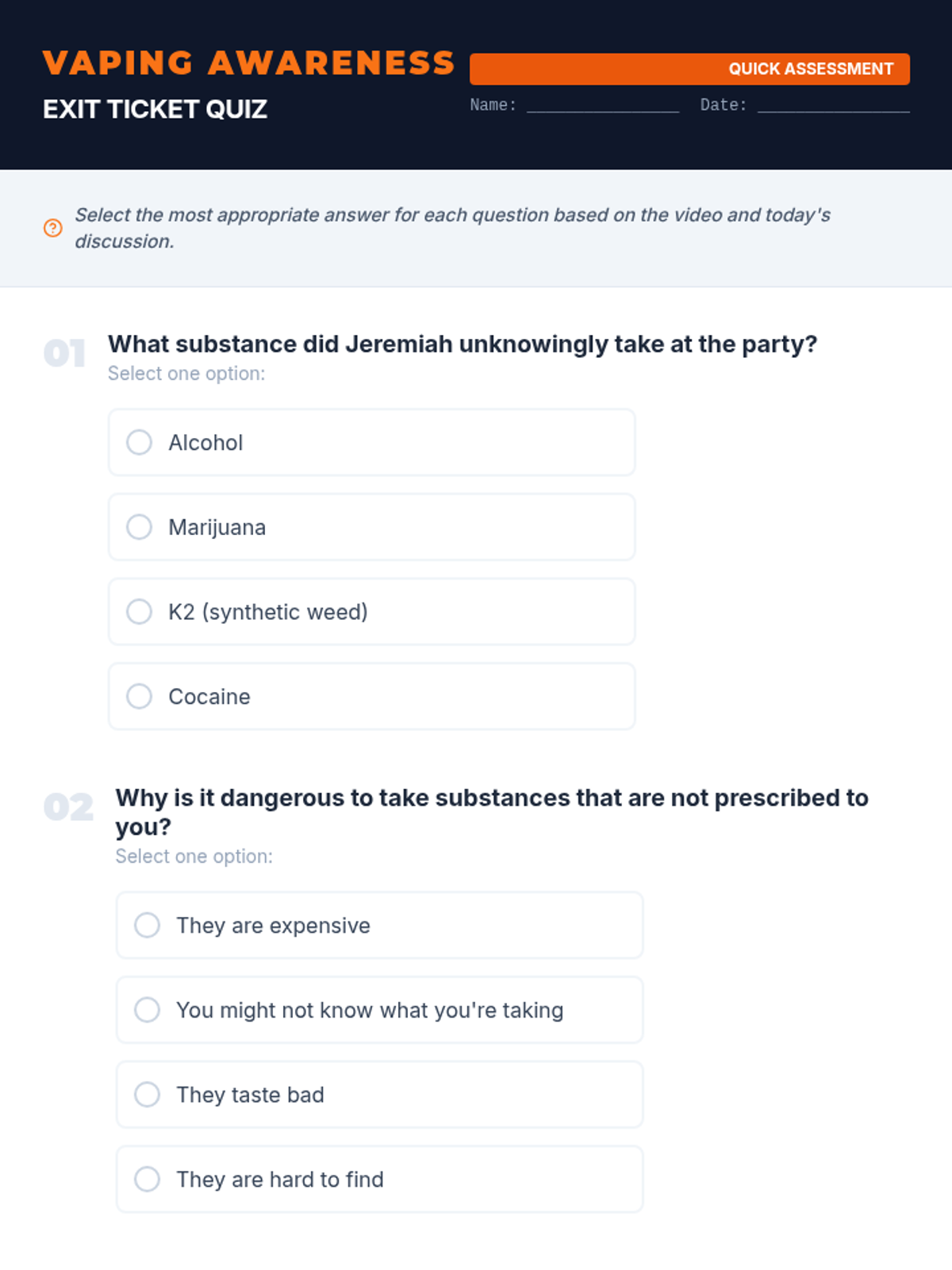Click the 01 question number marker
The image size is (952, 1270).
65,353
